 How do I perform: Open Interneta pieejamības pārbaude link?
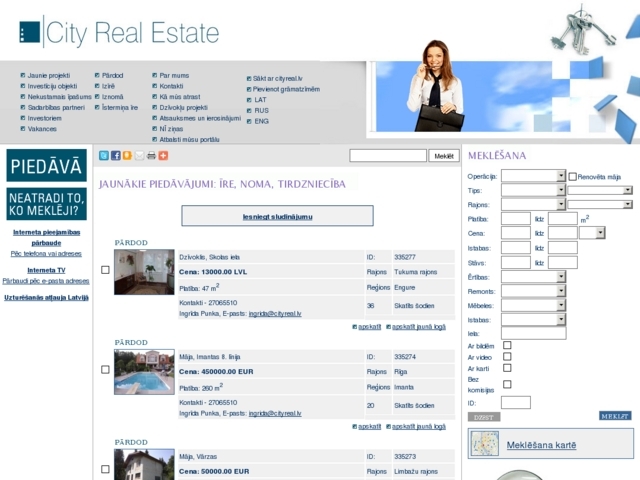tap(46, 238)
